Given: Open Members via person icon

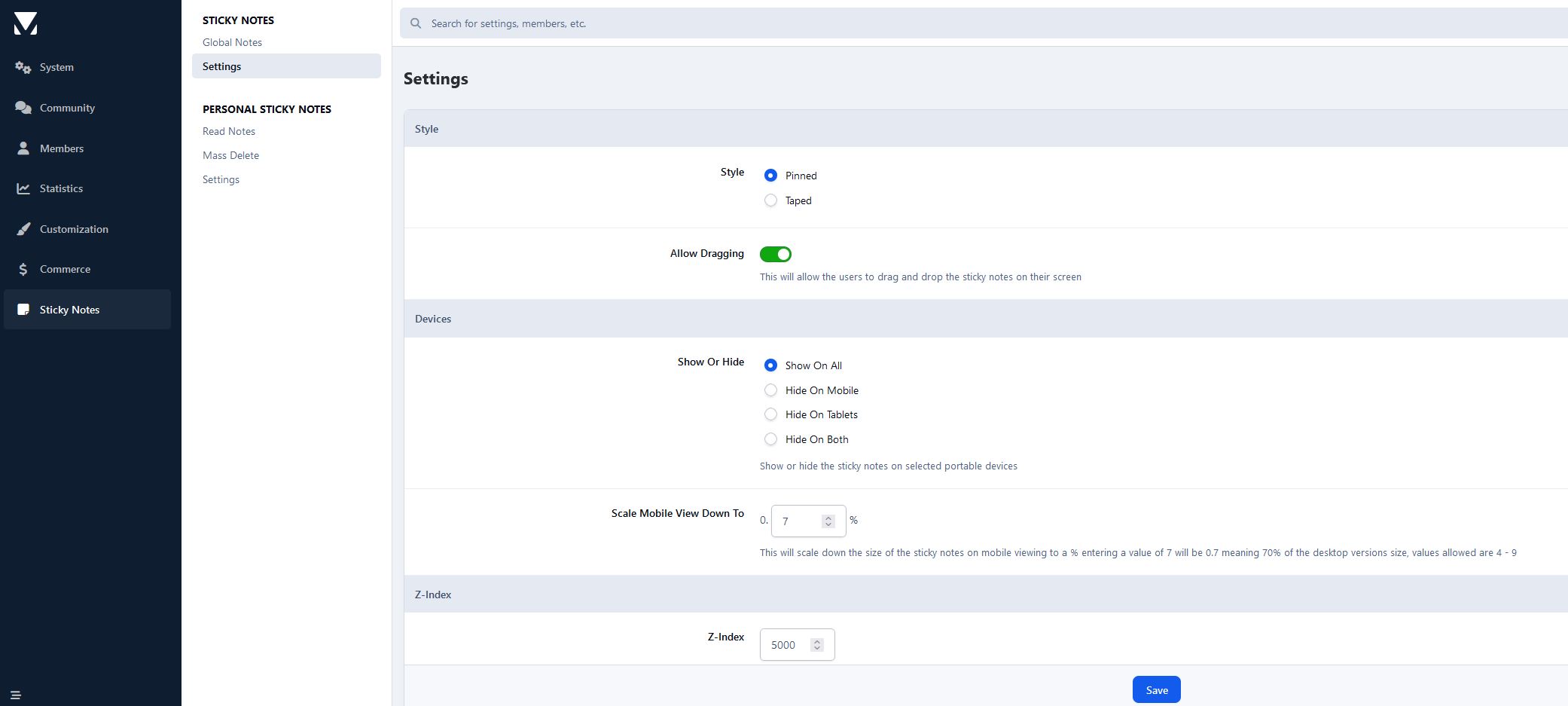Looking at the screenshot, I should 23,148.
